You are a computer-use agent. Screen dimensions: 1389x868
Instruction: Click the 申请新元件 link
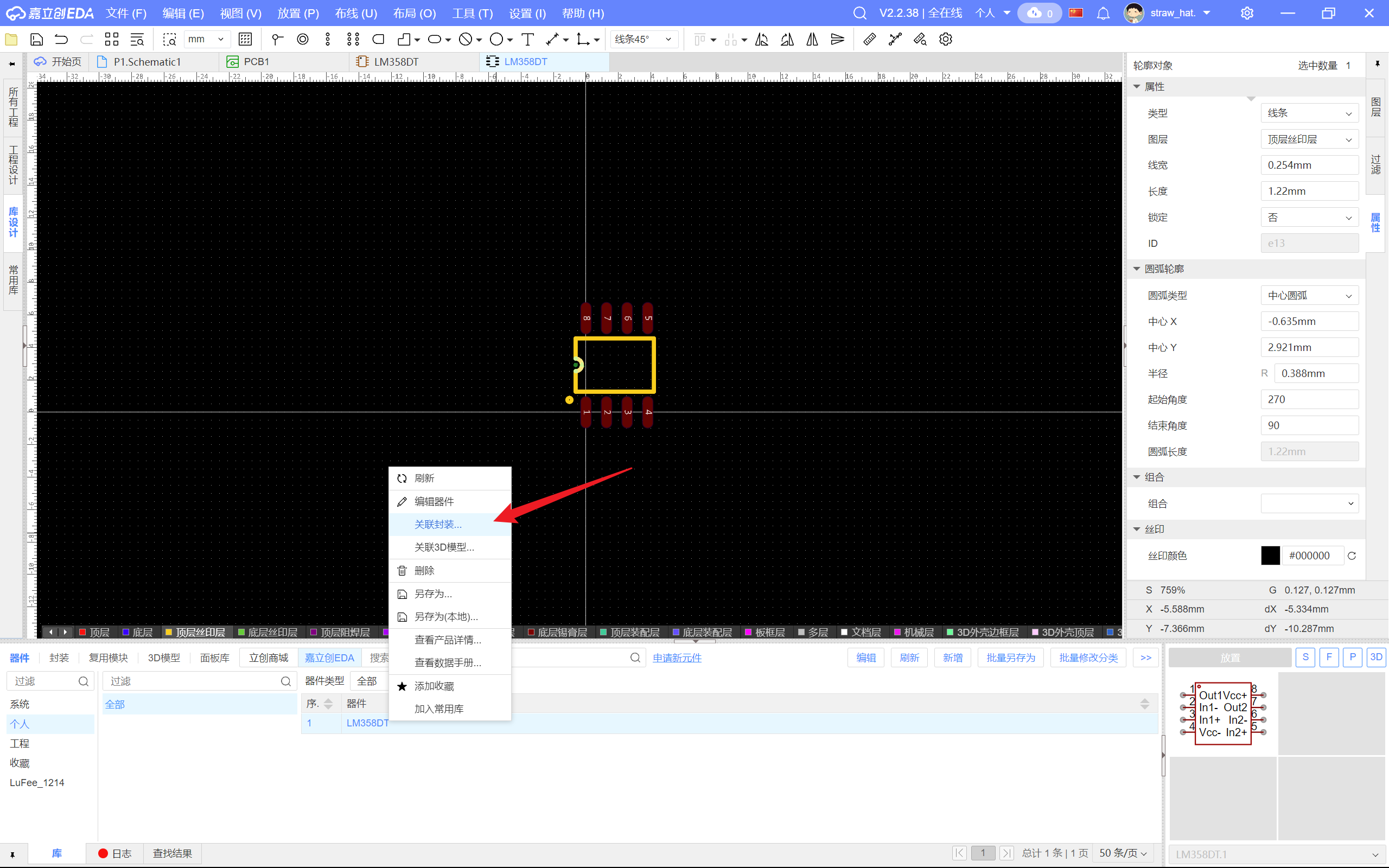(x=677, y=658)
